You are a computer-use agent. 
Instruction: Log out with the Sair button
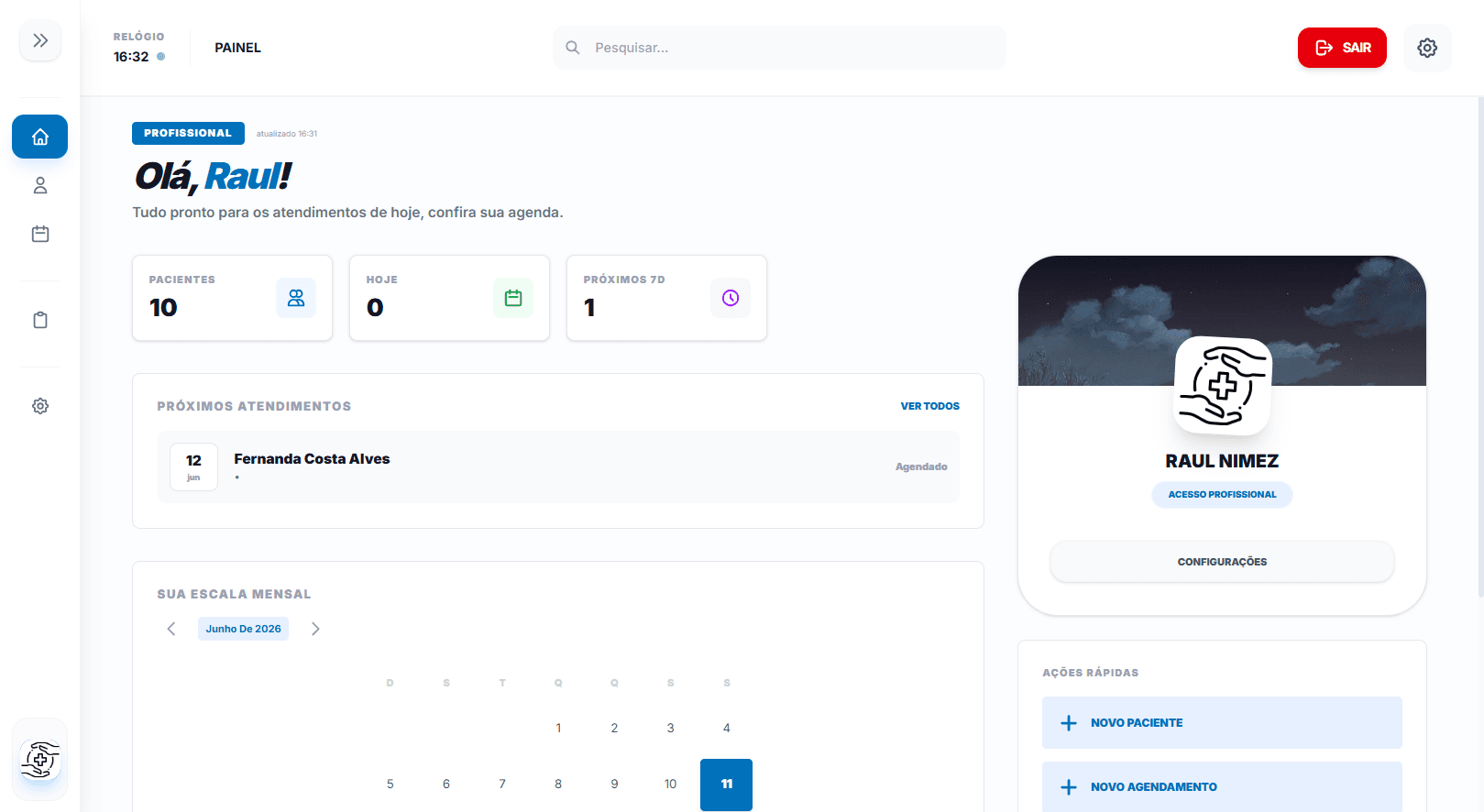click(1342, 48)
